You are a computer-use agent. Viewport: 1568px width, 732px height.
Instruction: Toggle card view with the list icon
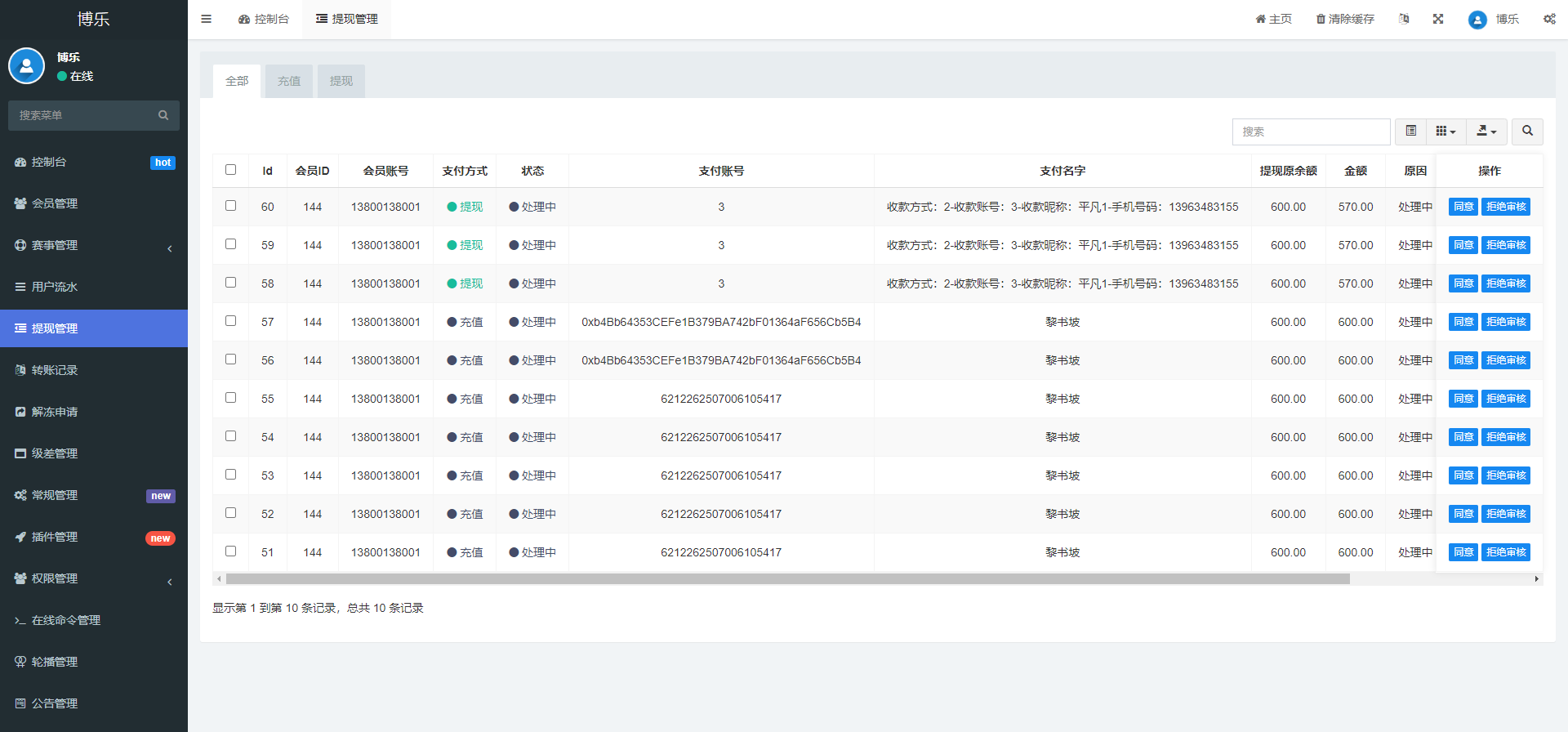click(x=1410, y=132)
